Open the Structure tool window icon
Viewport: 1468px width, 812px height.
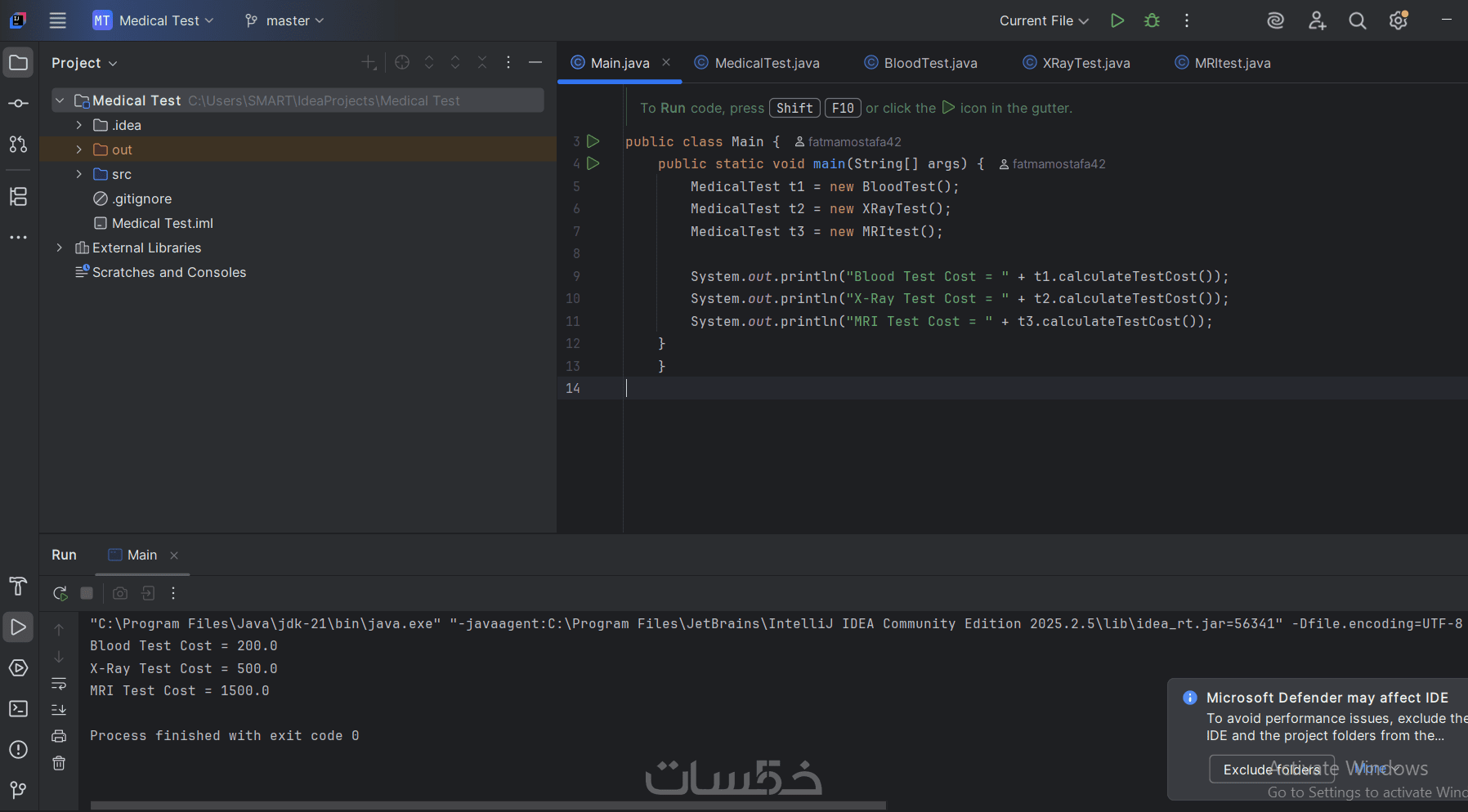tap(18, 196)
